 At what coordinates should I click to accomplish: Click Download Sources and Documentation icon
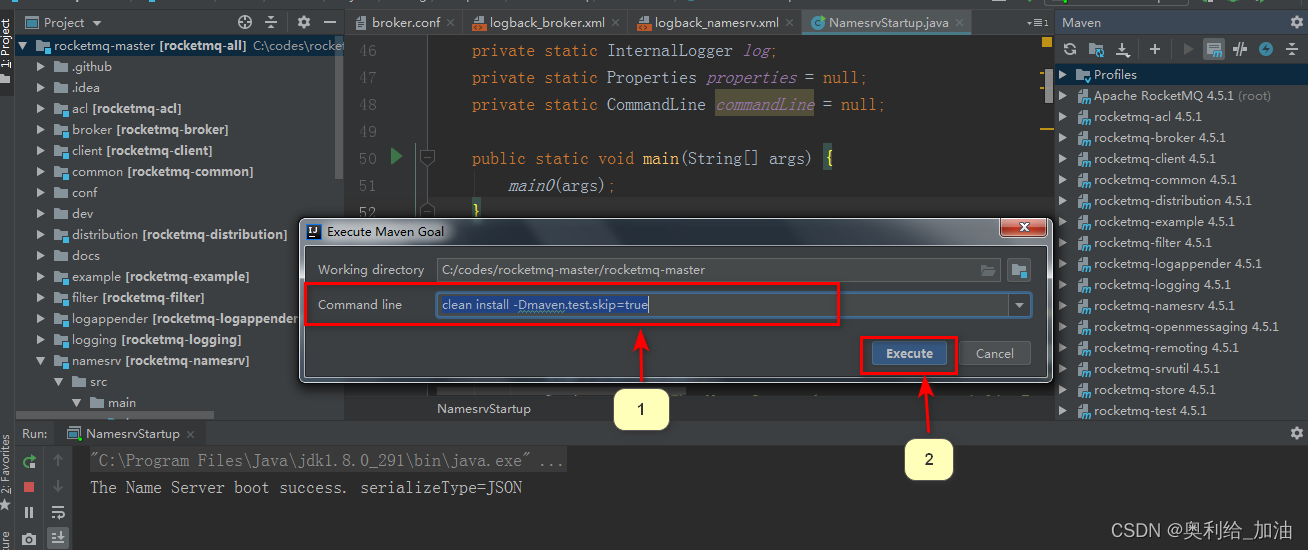(x=1123, y=49)
